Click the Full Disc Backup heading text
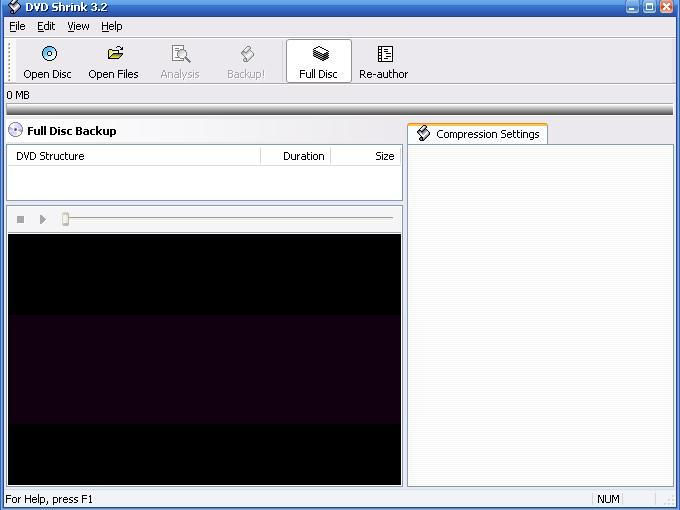The width and height of the screenshot is (680, 510). (x=72, y=131)
